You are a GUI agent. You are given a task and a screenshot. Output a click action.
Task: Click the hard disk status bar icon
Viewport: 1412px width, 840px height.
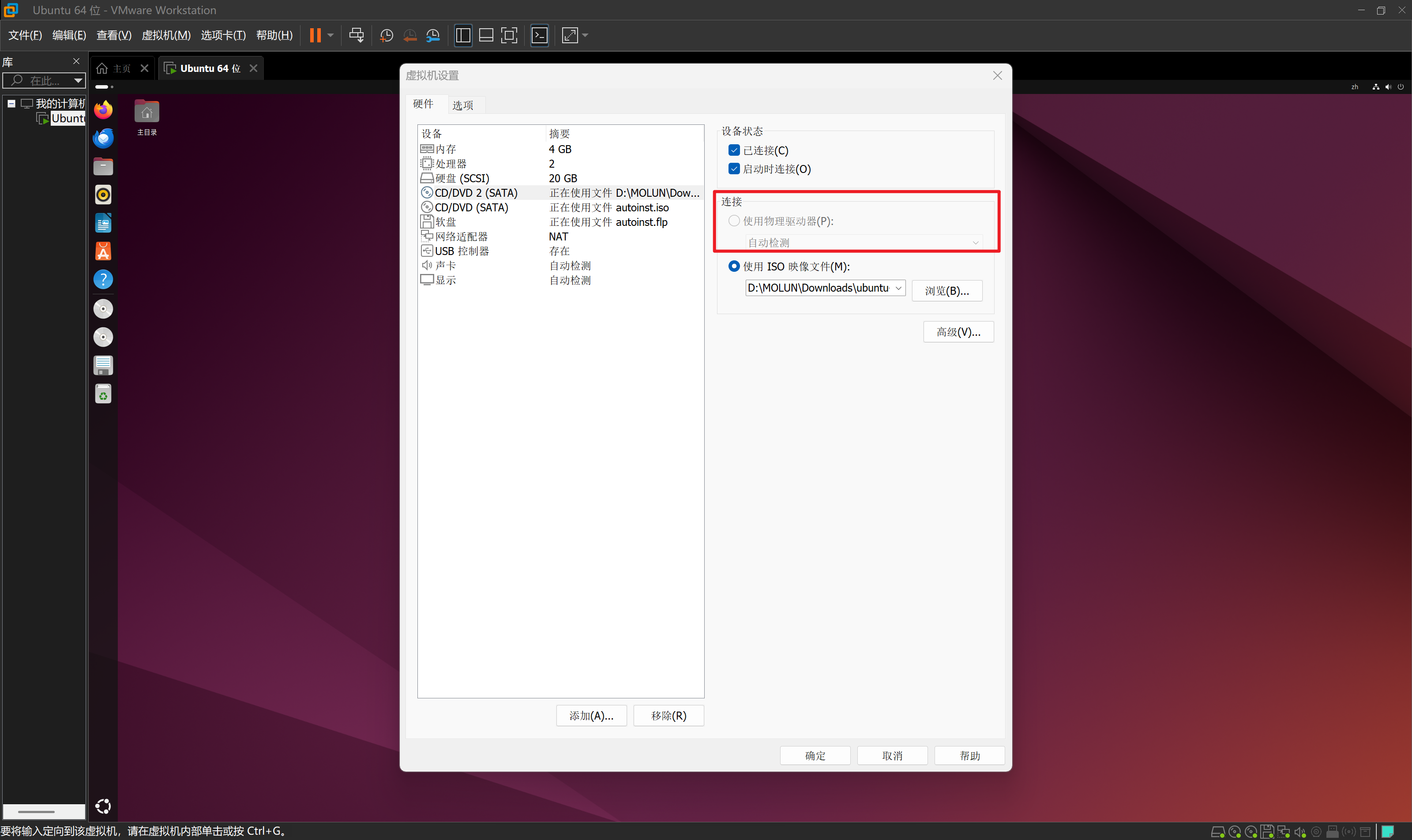tap(1217, 832)
